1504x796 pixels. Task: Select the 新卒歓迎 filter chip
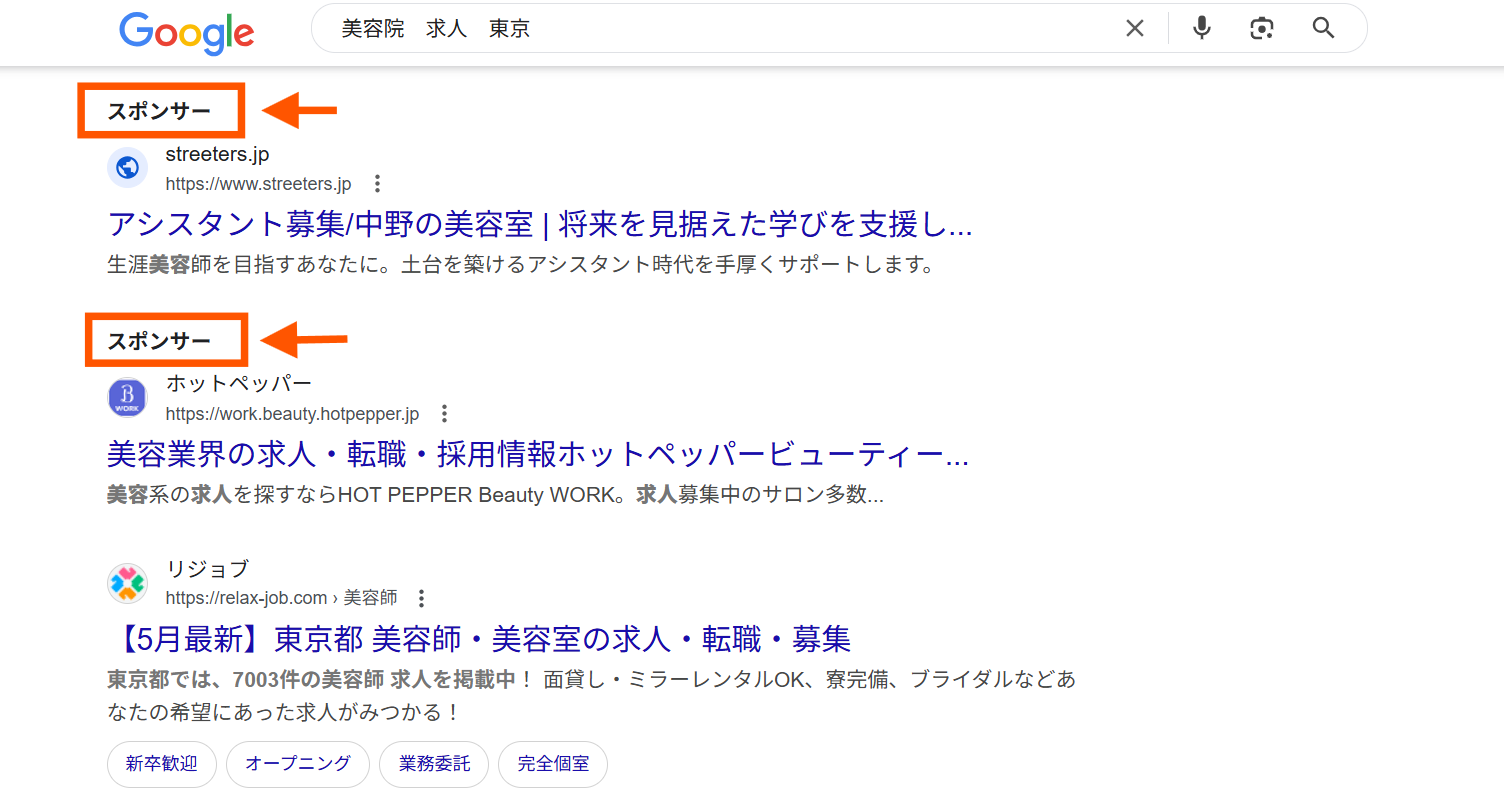click(x=161, y=765)
